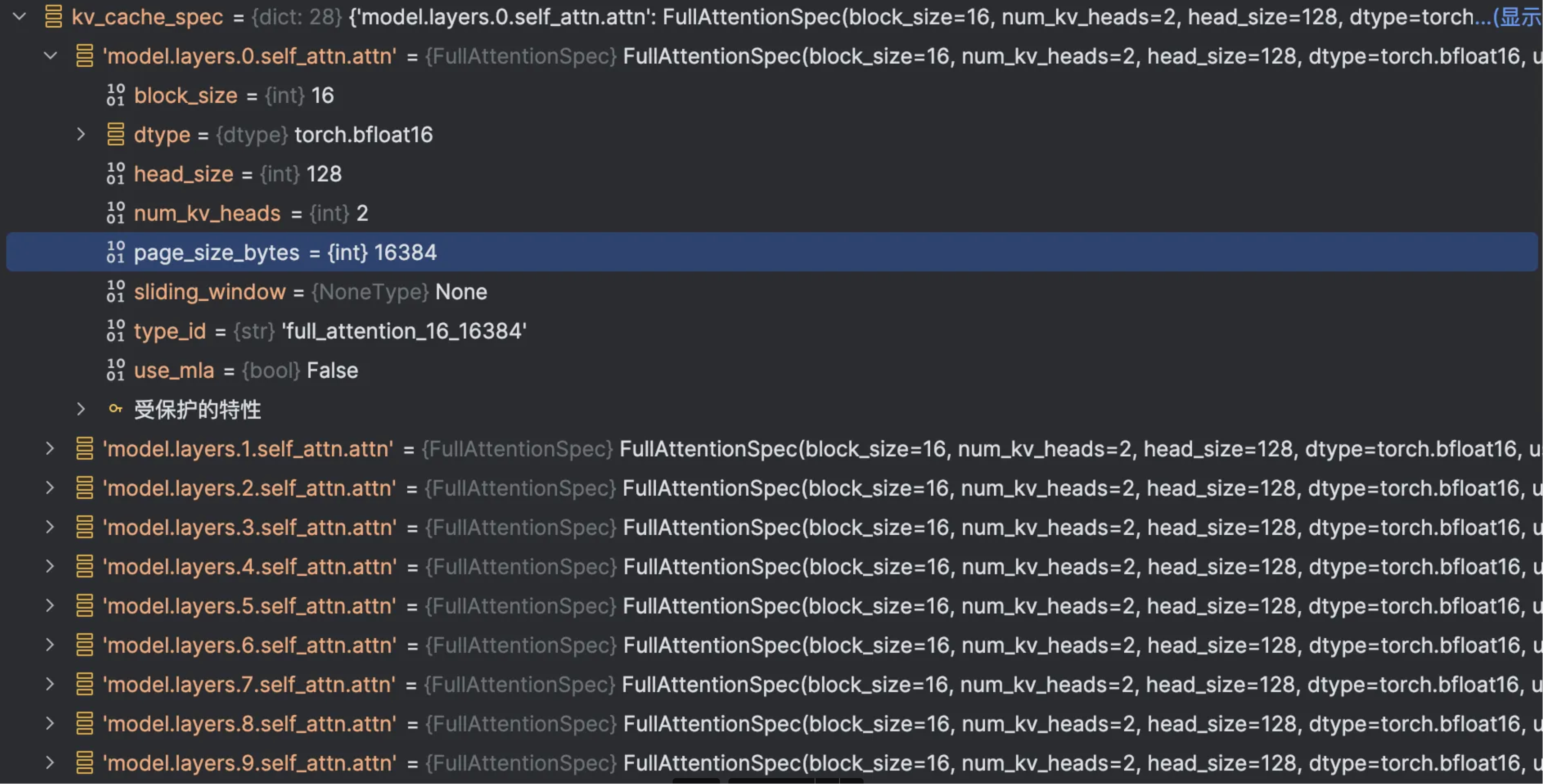Click the 2 value of num_kv_heads

(363, 214)
